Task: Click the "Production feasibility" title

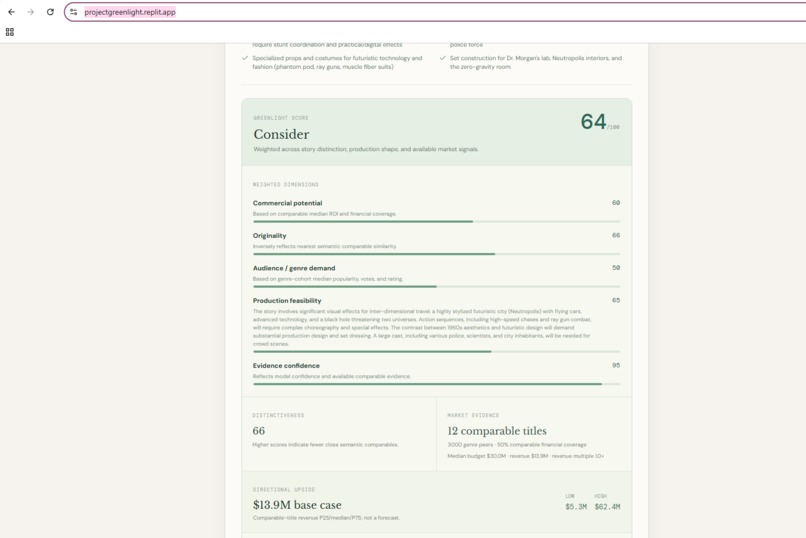Action: tap(287, 301)
